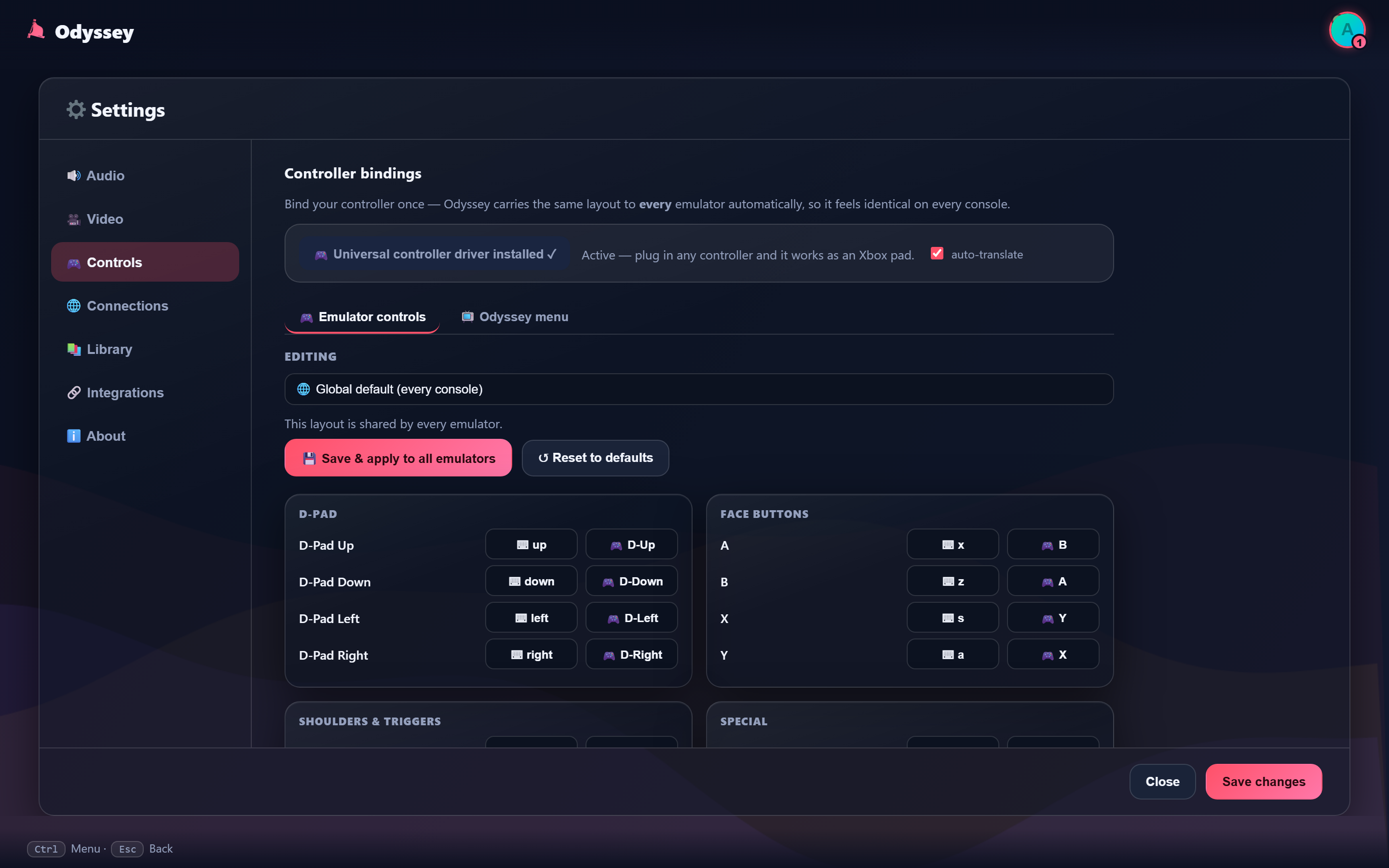Click the Integrations link icon

[73, 393]
